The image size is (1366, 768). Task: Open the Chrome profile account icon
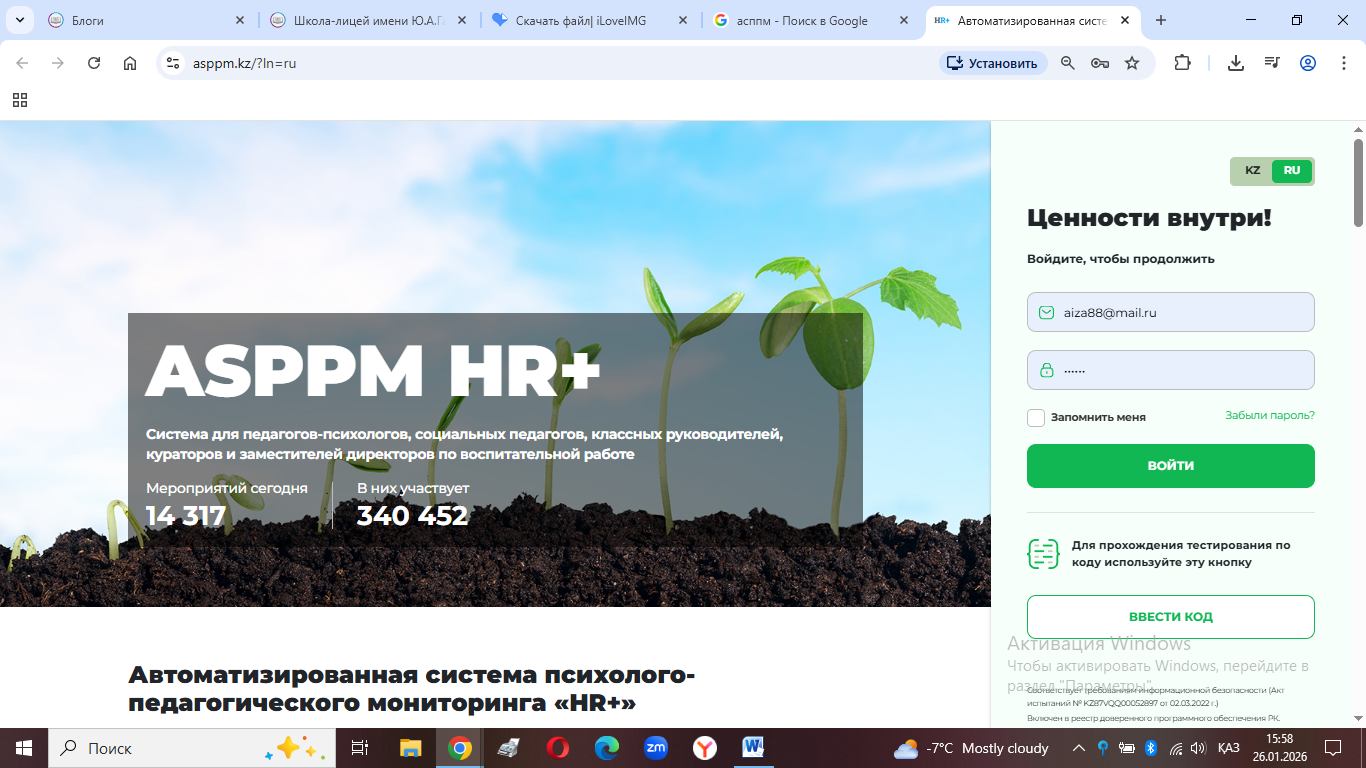[1308, 62]
